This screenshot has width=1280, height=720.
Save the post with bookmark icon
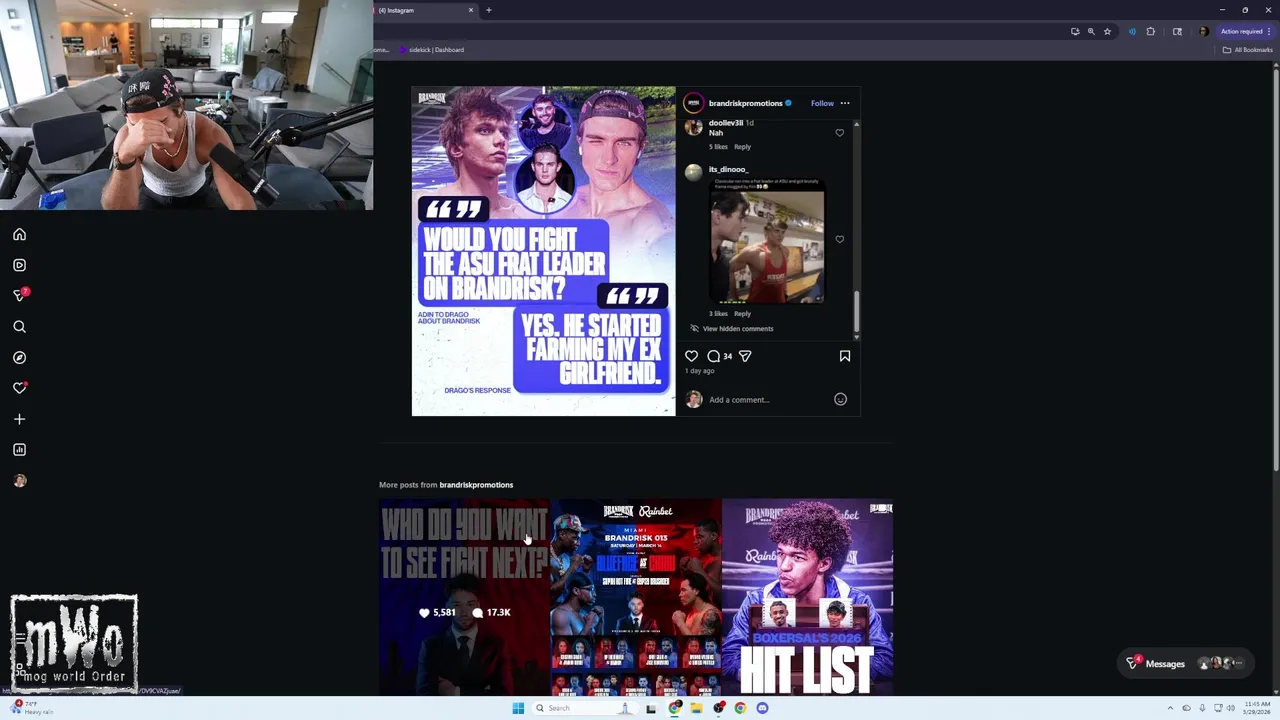[x=845, y=356]
